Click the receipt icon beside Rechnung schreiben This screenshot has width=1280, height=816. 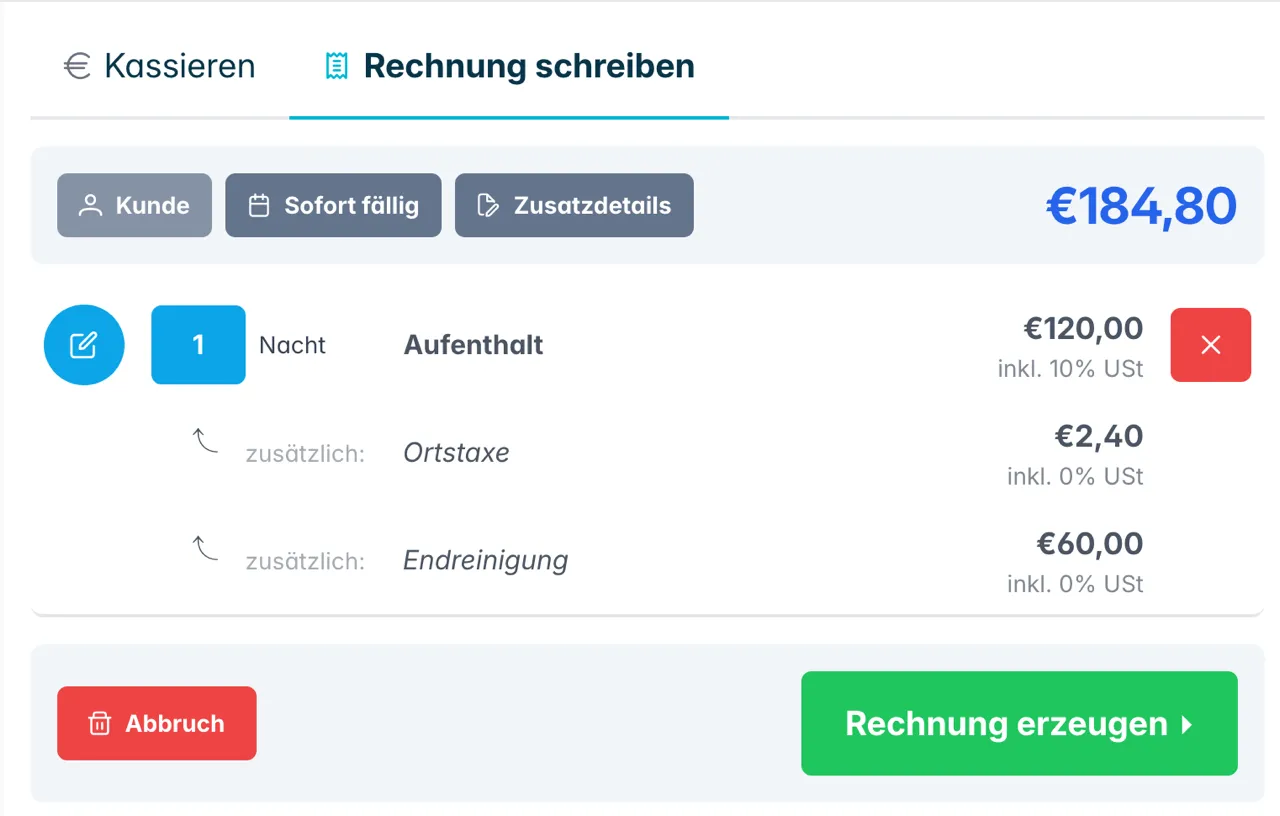click(x=336, y=64)
